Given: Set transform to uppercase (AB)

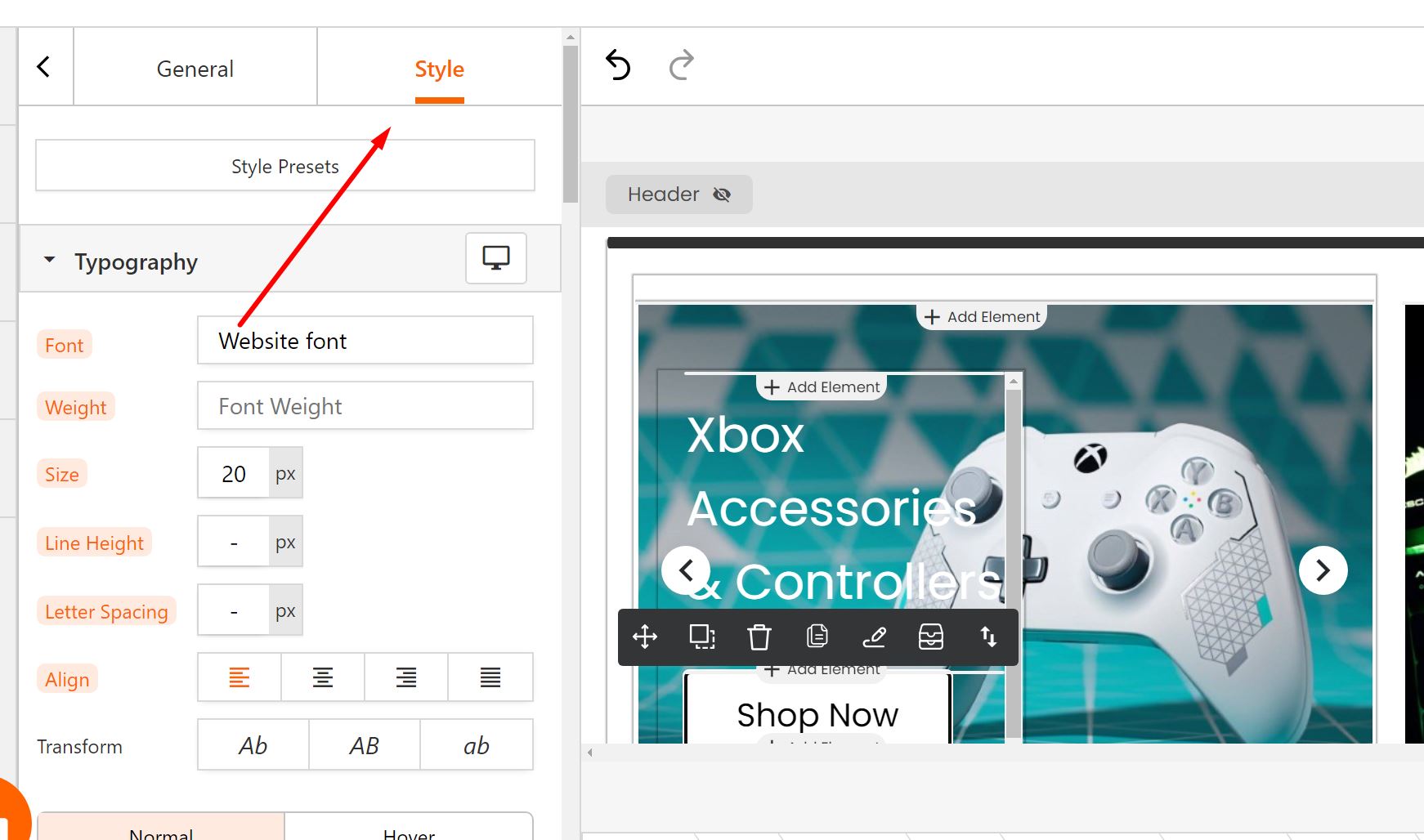Looking at the screenshot, I should tap(365, 745).
